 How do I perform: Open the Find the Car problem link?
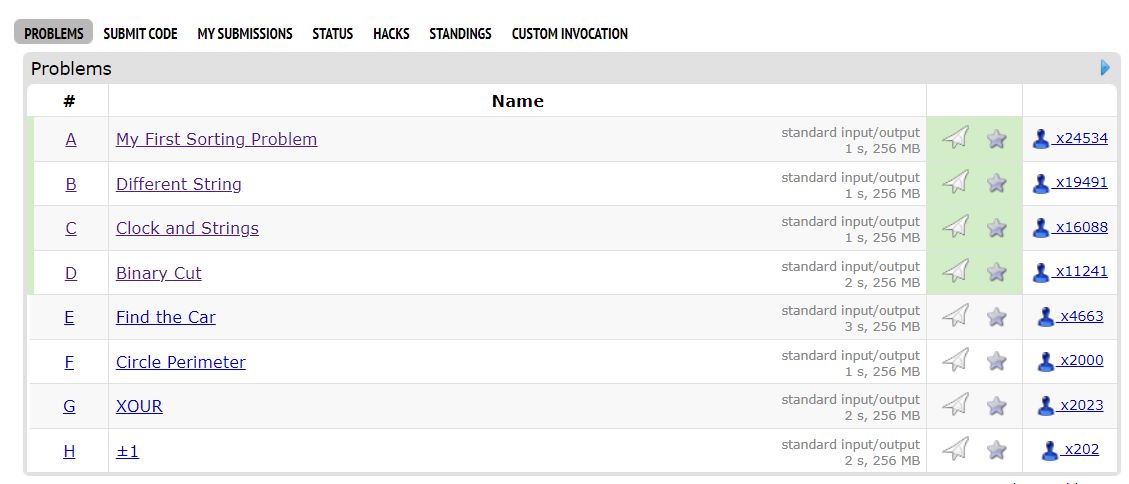[166, 317]
